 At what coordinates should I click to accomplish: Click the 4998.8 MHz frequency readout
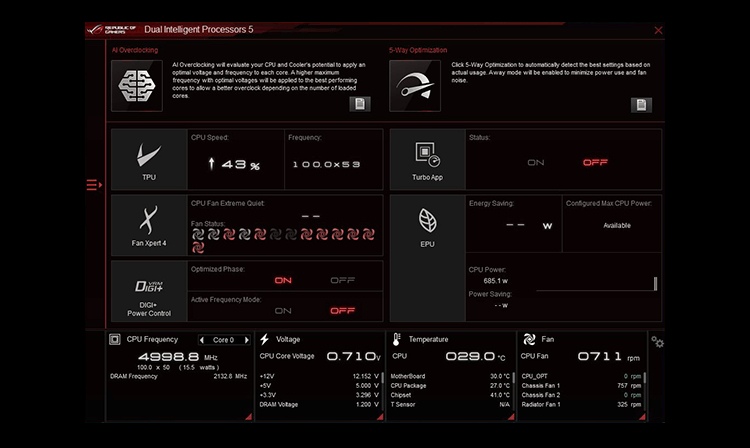(178, 357)
